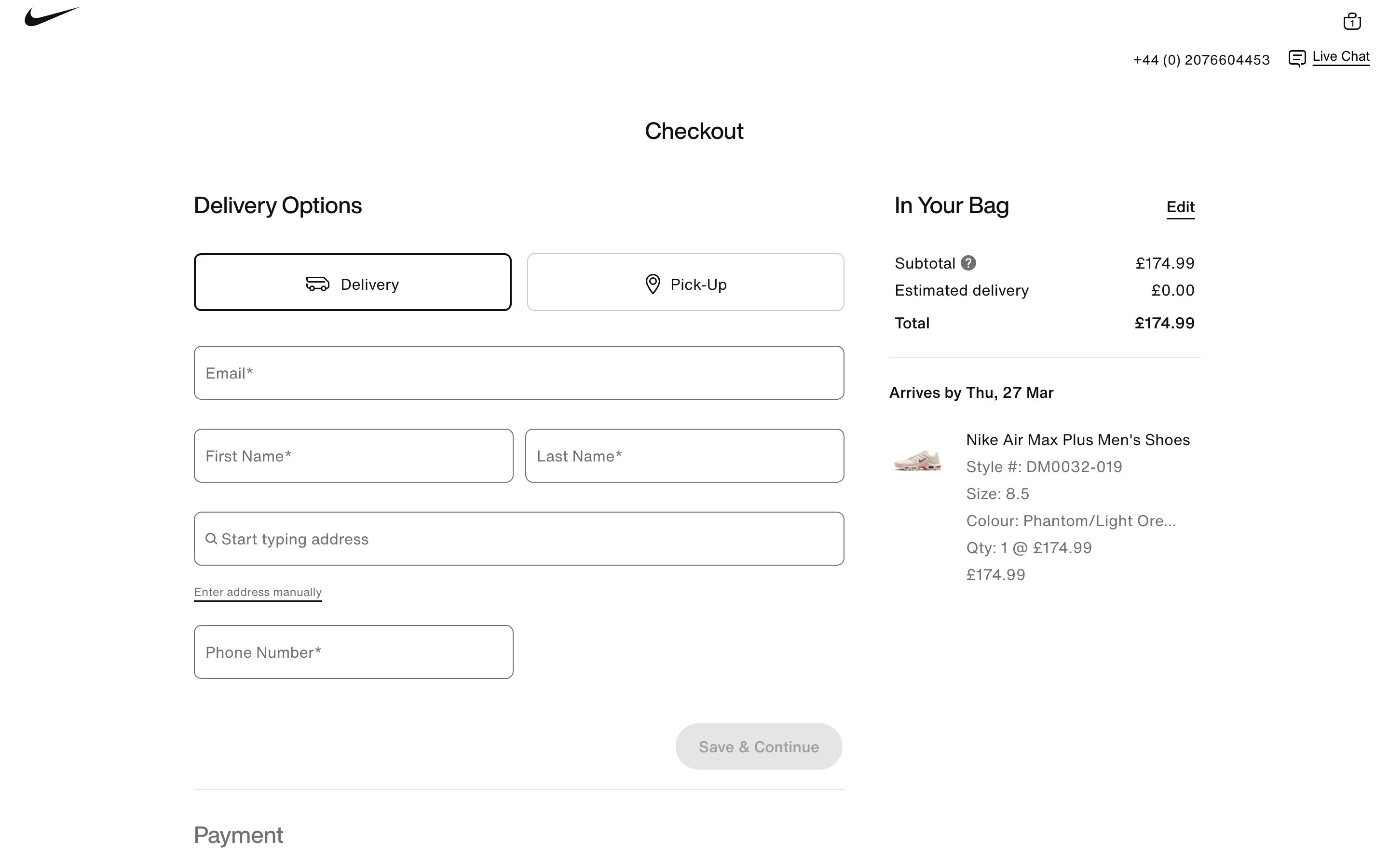Open the shopping bag icon
Screen dimensions: 1389x868
pos(1352,22)
